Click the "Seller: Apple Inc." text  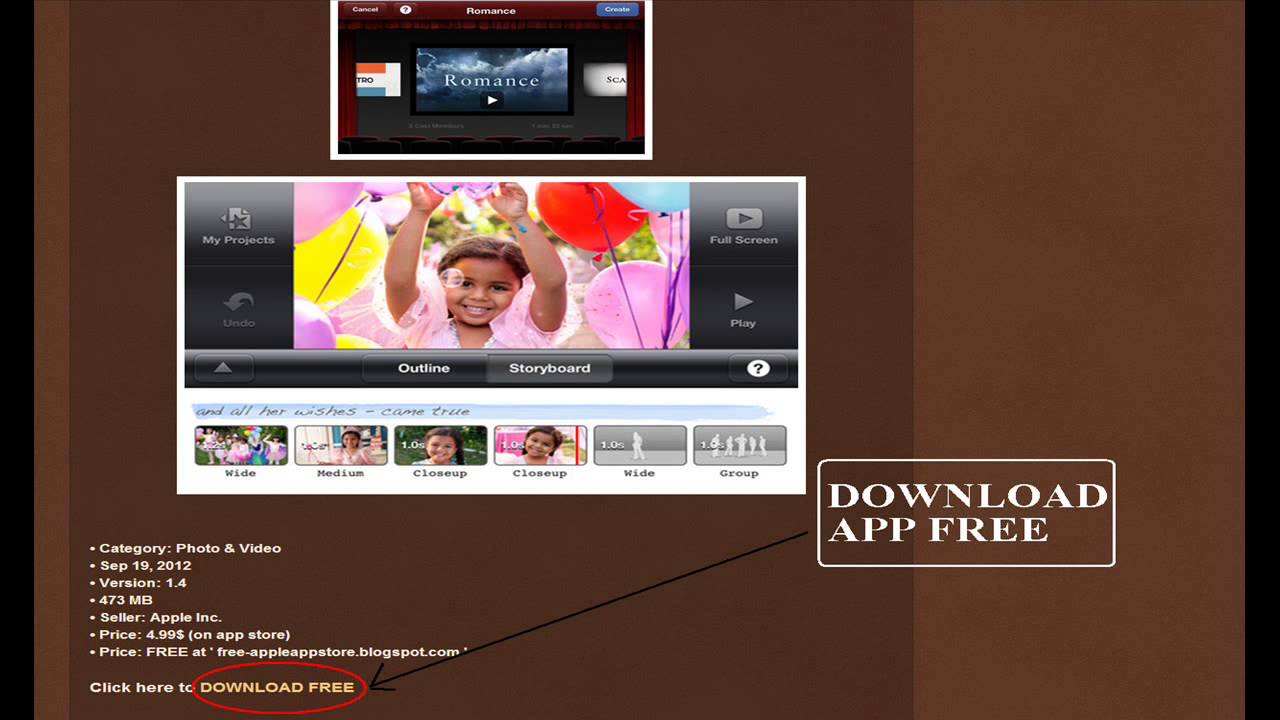pyautogui.click(x=156, y=617)
